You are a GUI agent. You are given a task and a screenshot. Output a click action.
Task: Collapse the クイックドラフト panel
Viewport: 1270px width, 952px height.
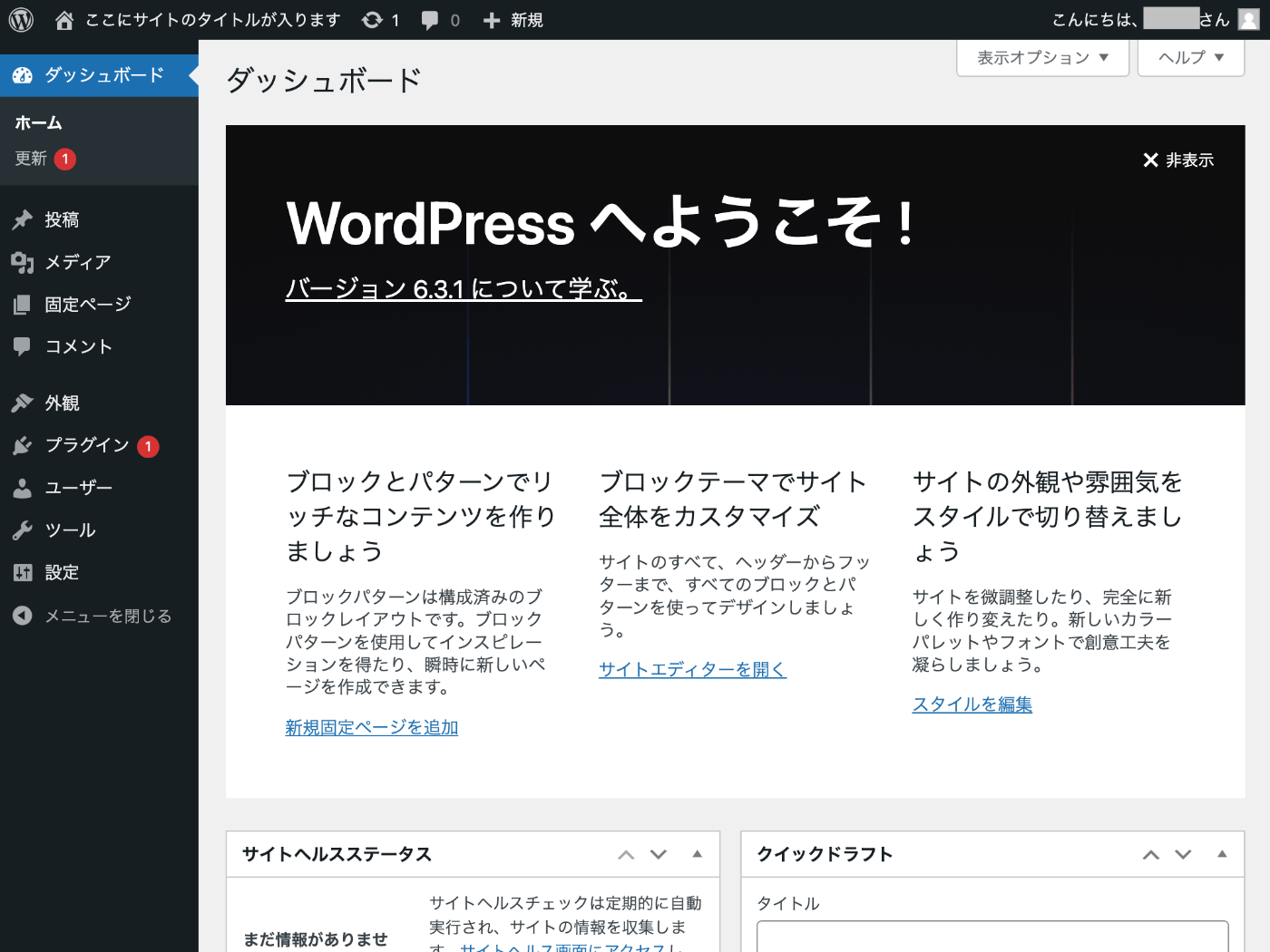1222,854
